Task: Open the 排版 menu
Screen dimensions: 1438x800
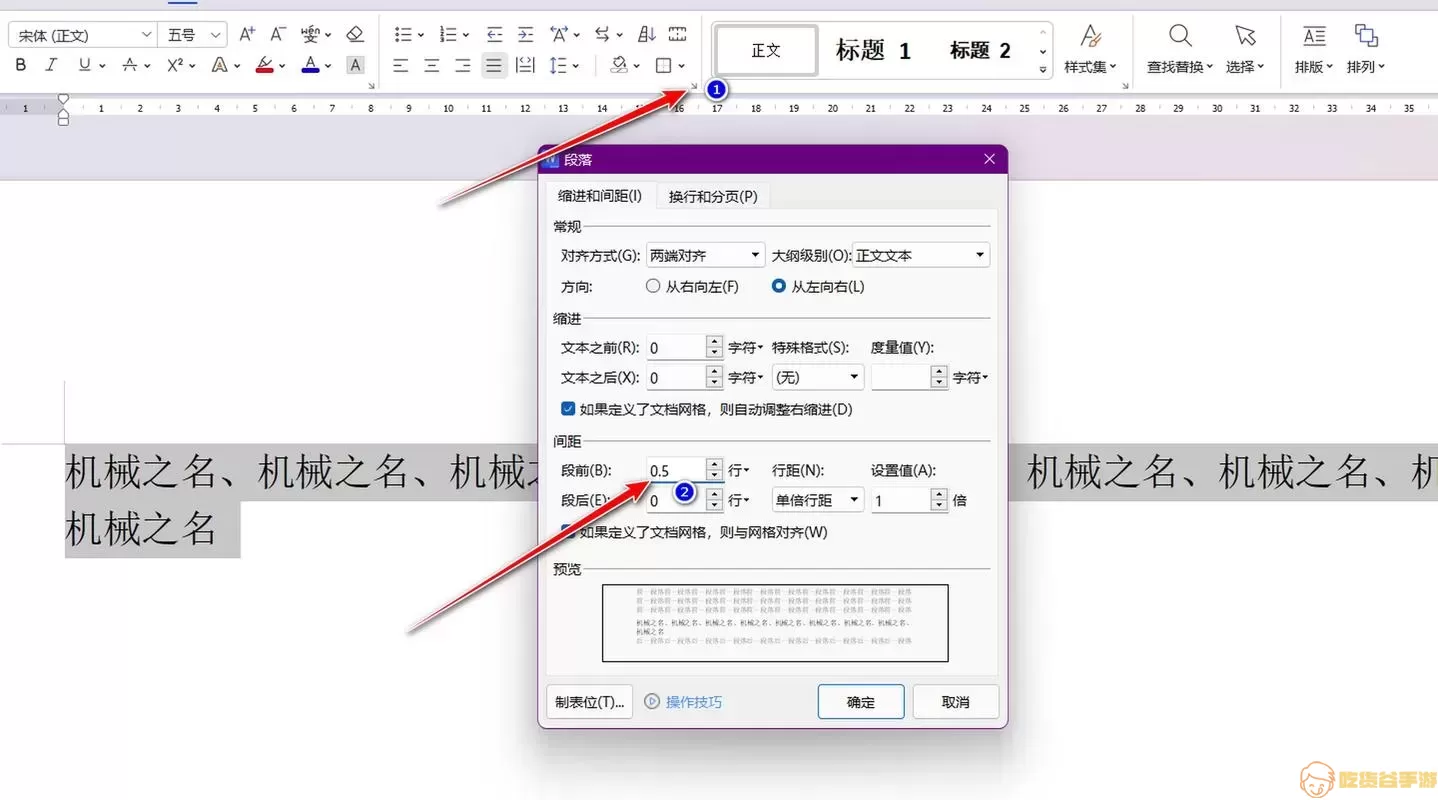Action: [1314, 49]
